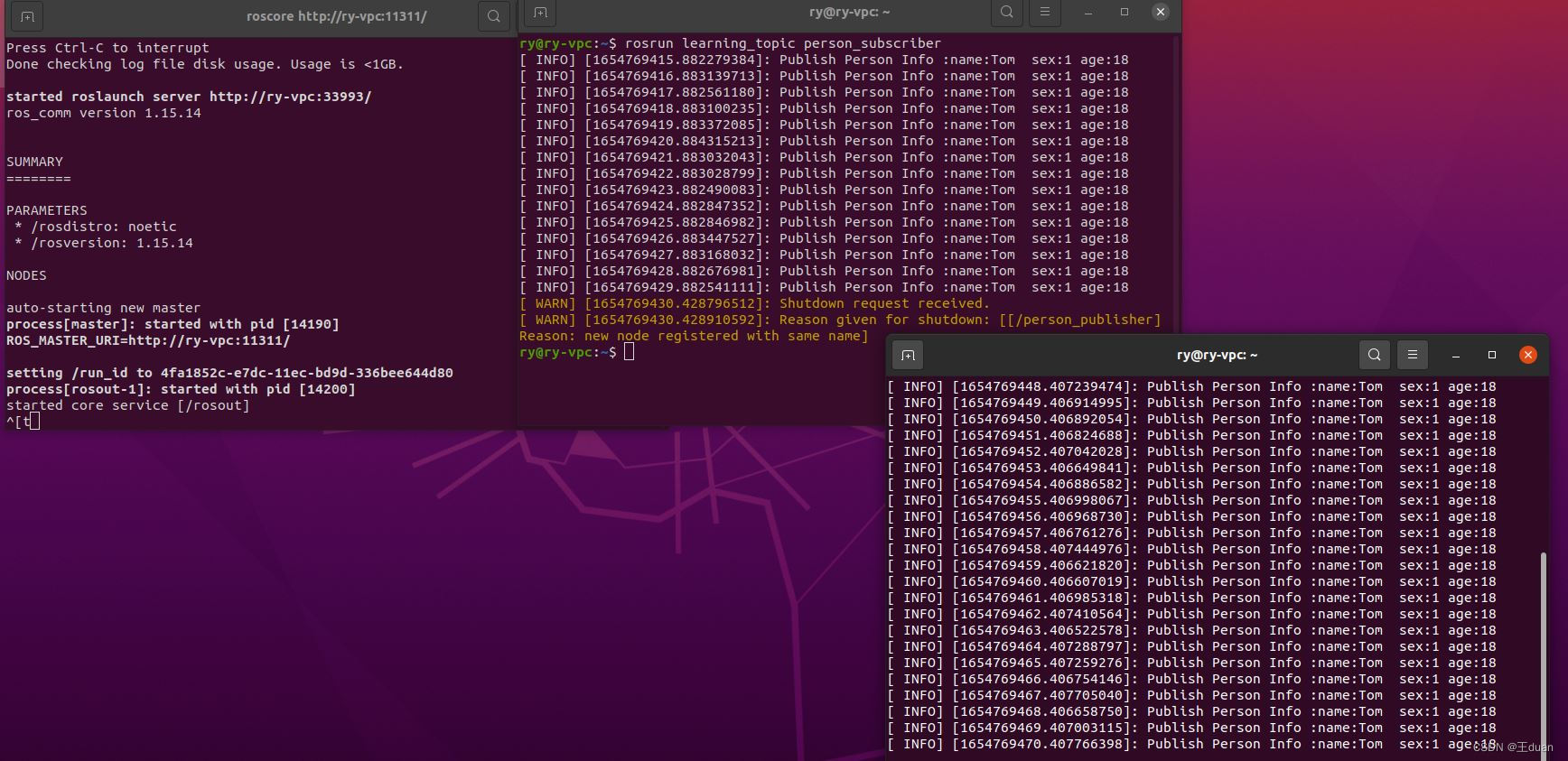Click log line with timestamp 1654769448.407239474
Viewport: 1568px width, 761px height.
click(1191, 386)
